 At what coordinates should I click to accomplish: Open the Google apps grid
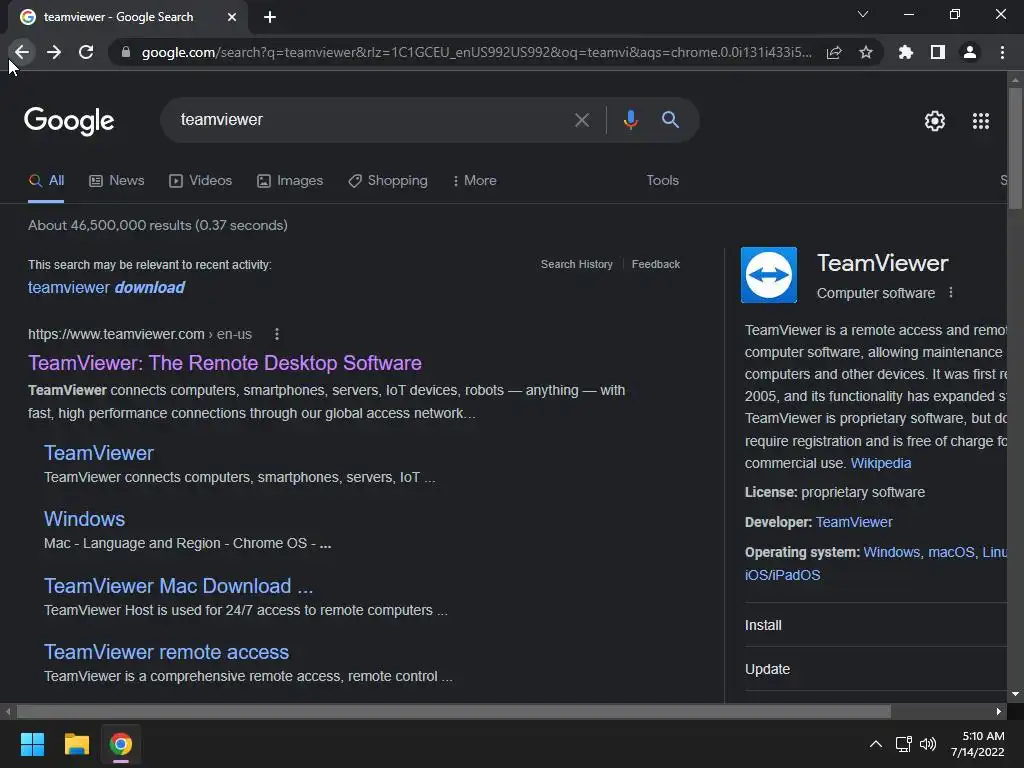[x=981, y=121]
